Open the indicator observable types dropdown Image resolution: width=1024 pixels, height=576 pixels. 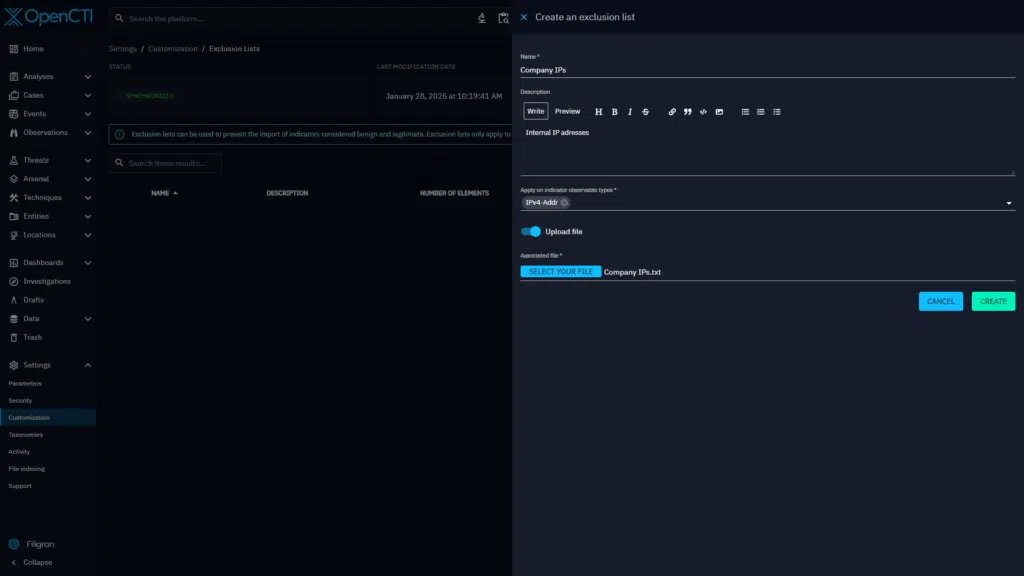coord(1008,203)
